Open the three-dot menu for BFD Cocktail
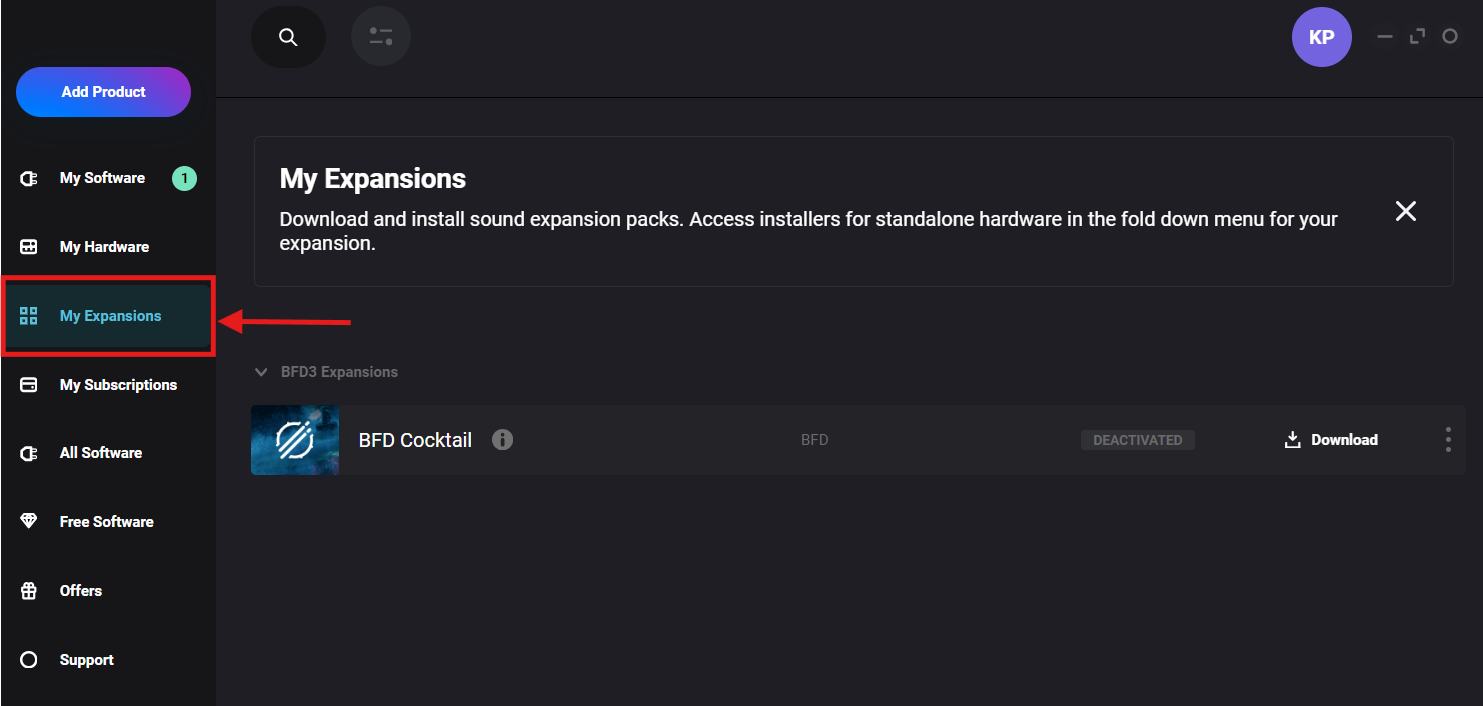Viewport: 1483px width, 706px height. pos(1448,440)
